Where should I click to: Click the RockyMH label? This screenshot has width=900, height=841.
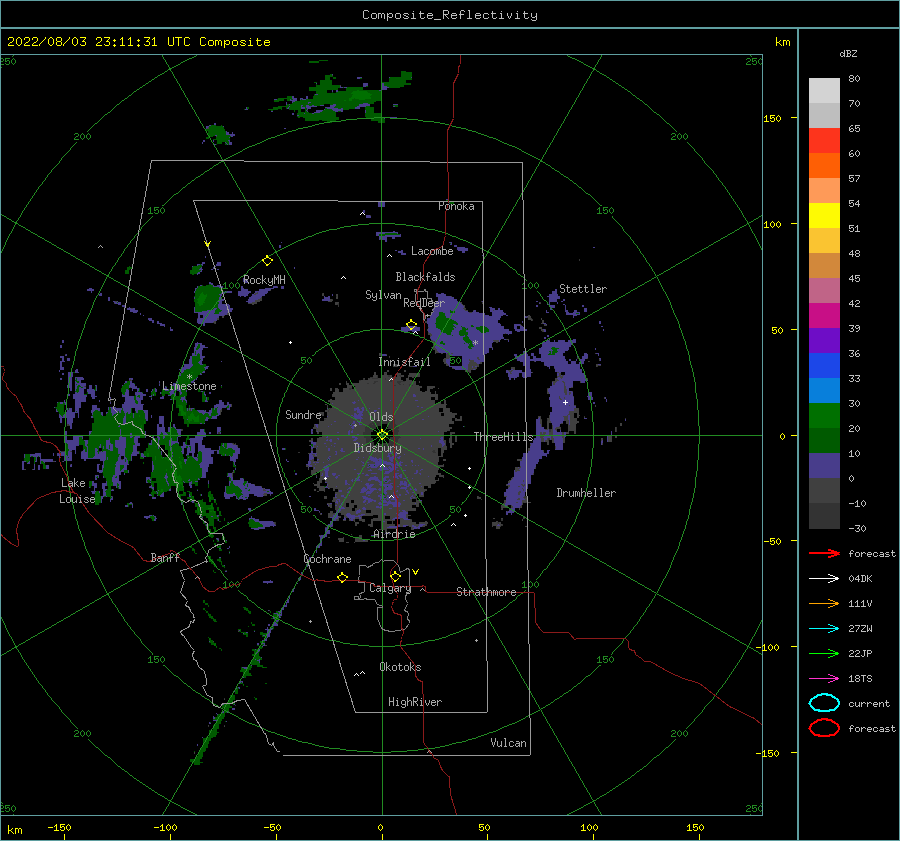[x=264, y=280]
